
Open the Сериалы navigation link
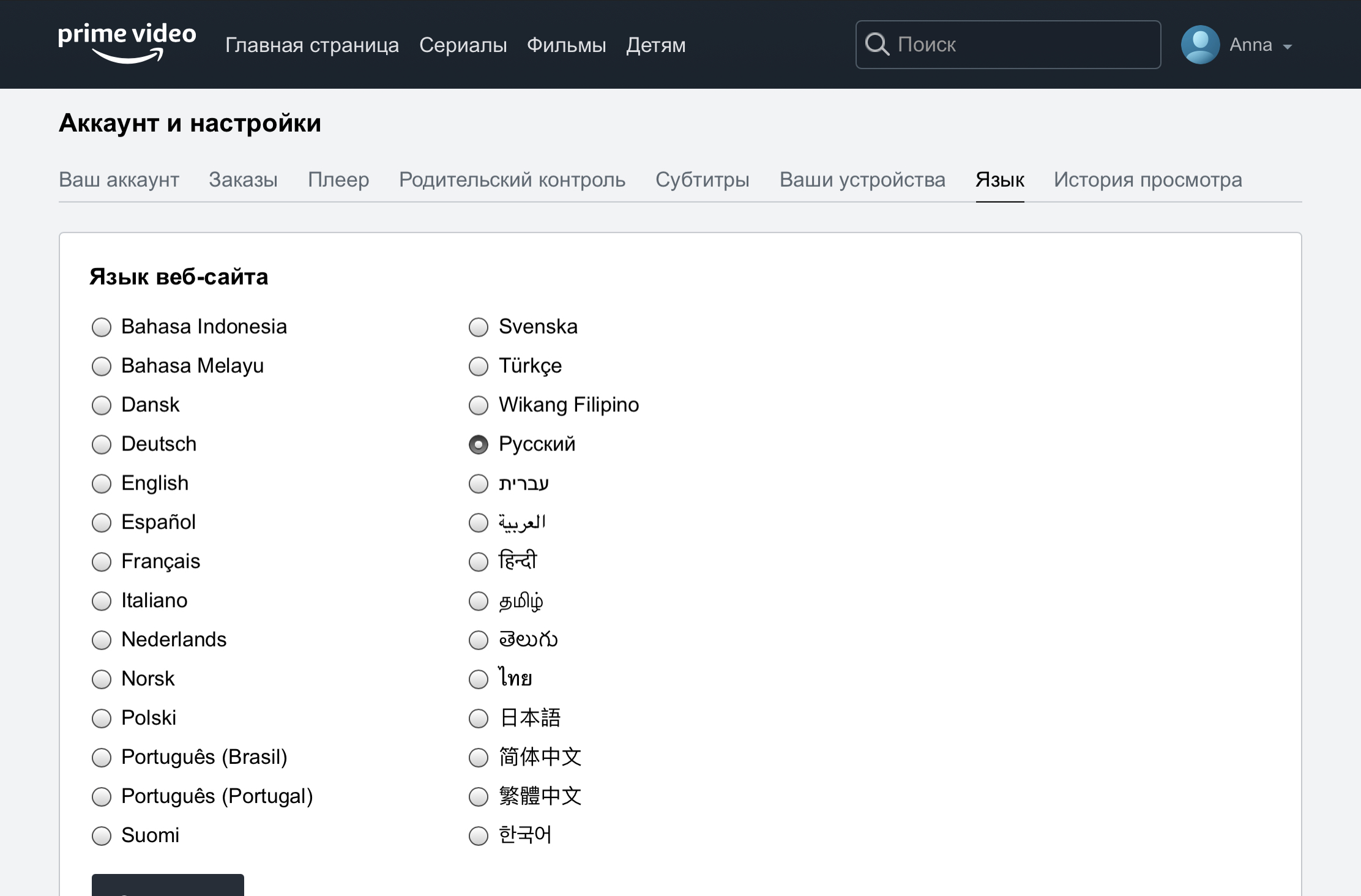point(463,45)
